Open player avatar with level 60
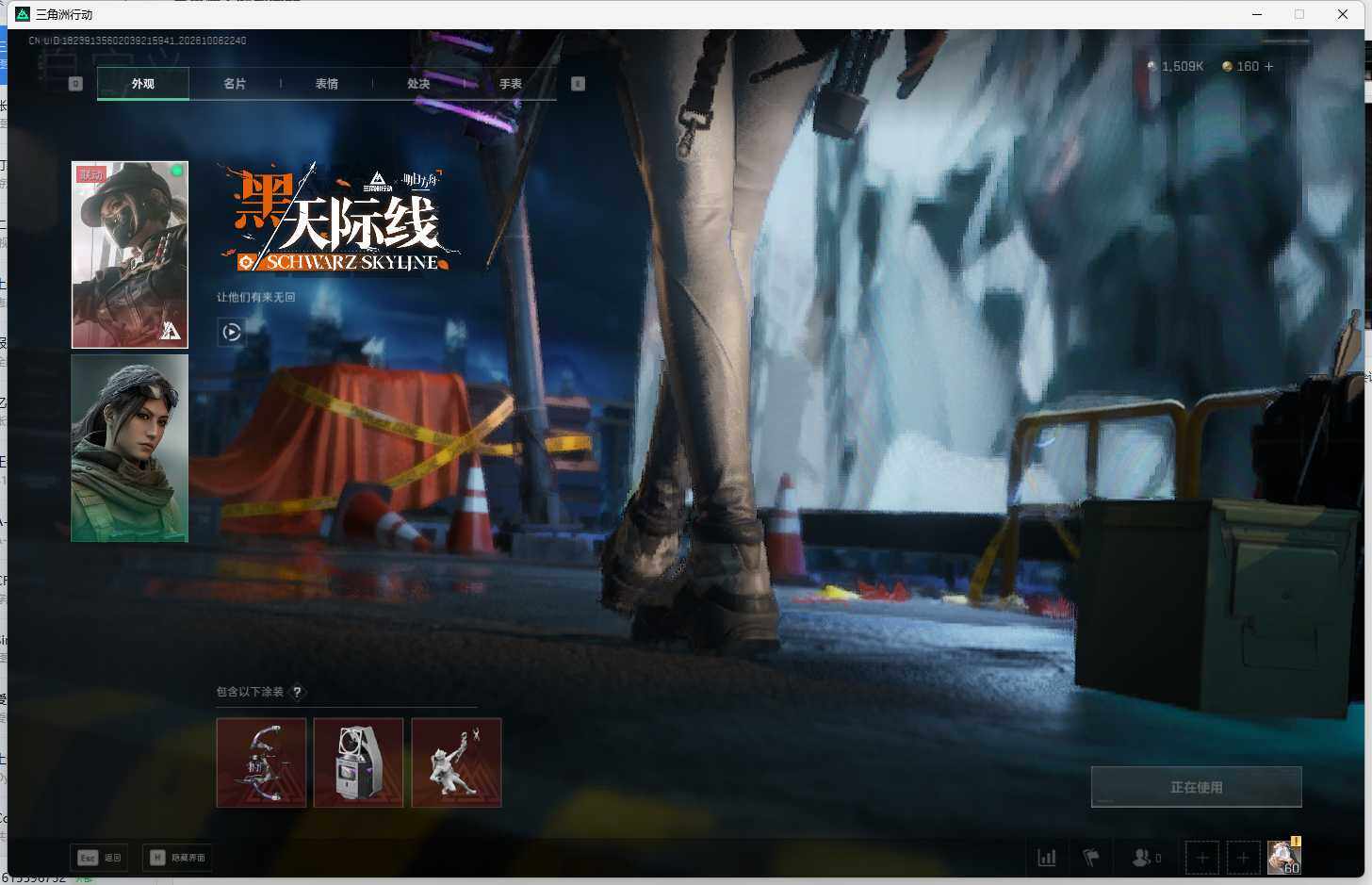The width and height of the screenshot is (1372, 885). click(1283, 857)
